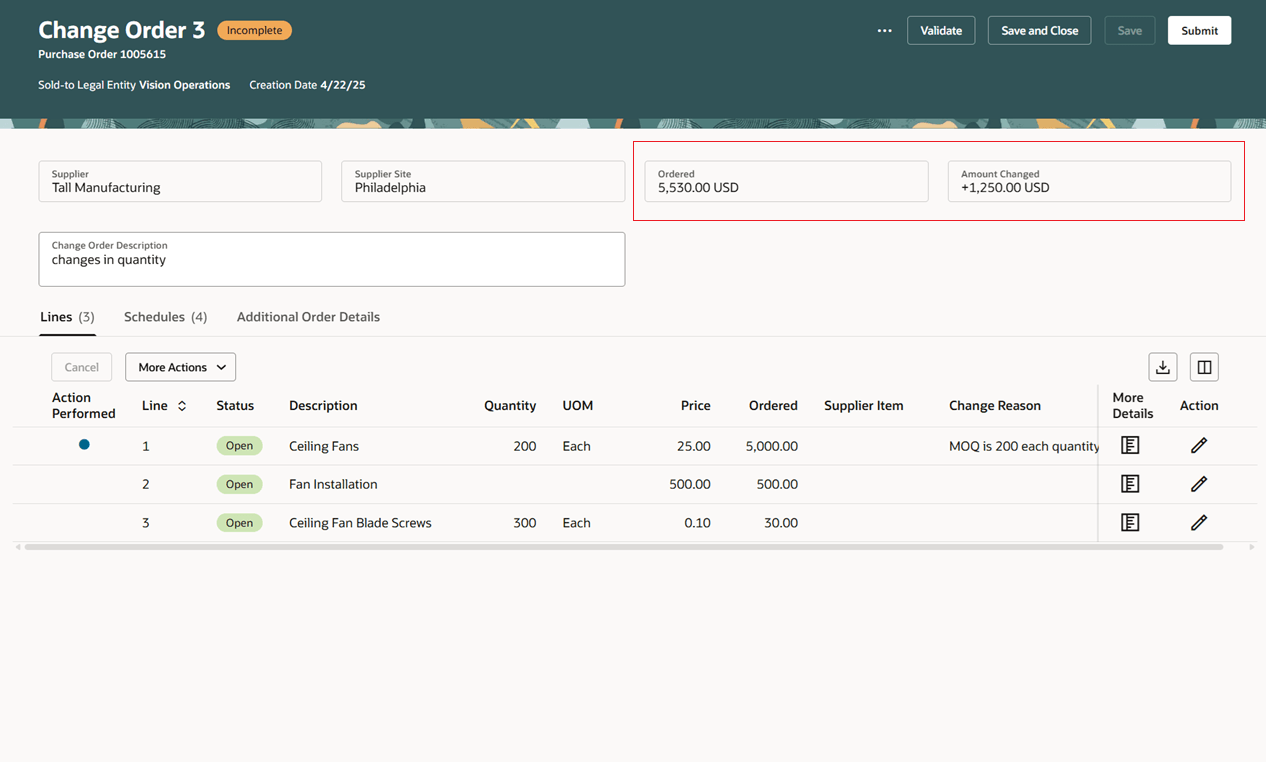This screenshot has height=762, width=1266.
Task: Edit the Ceiling Fans line
Action: 1198,444
